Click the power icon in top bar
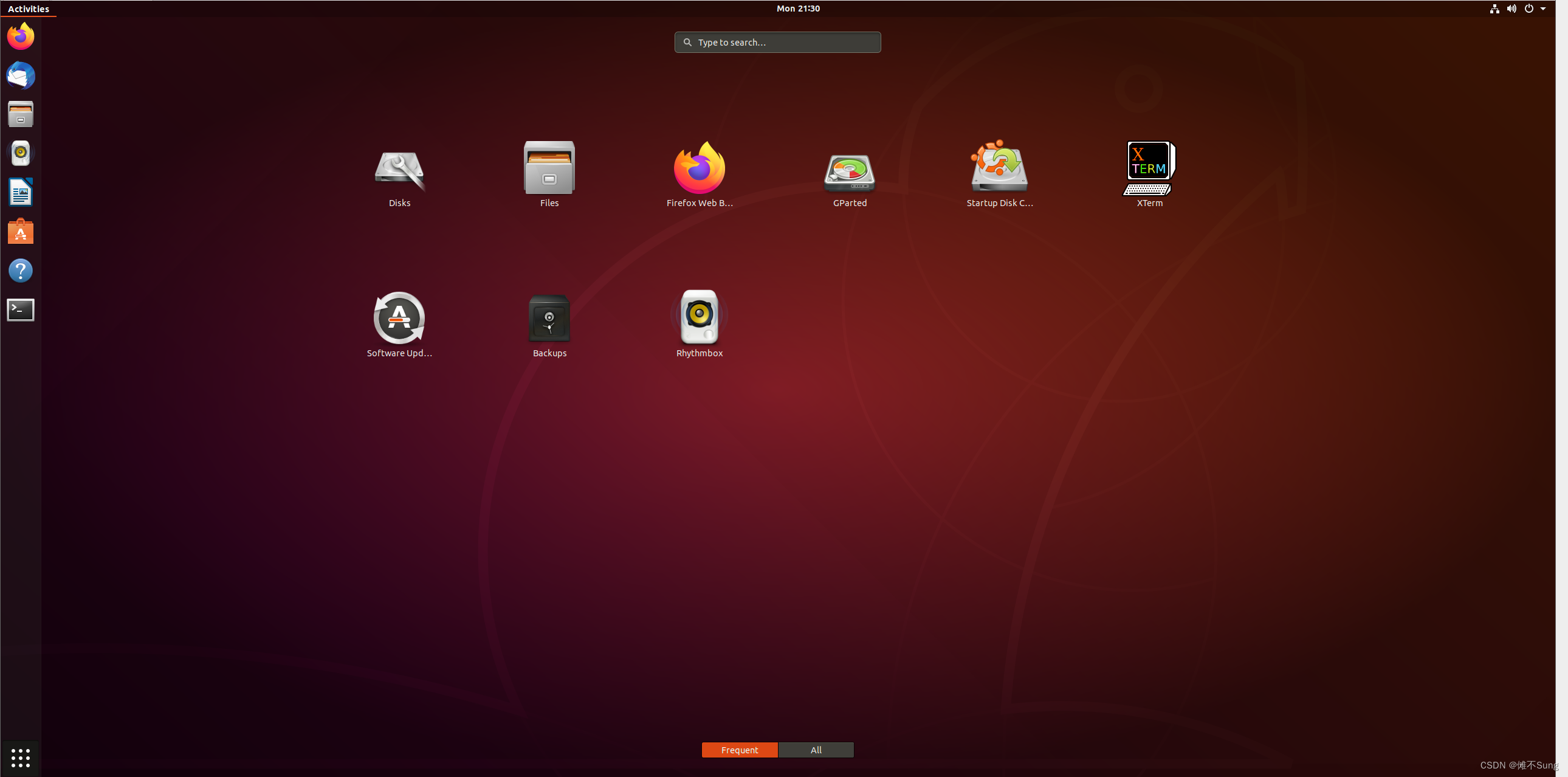This screenshot has width=1568, height=777. [1528, 9]
